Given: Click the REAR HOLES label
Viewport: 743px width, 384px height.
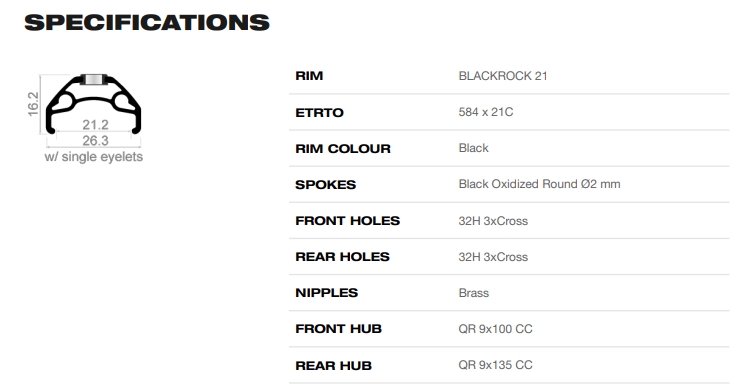Looking at the screenshot, I should (x=342, y=257).
